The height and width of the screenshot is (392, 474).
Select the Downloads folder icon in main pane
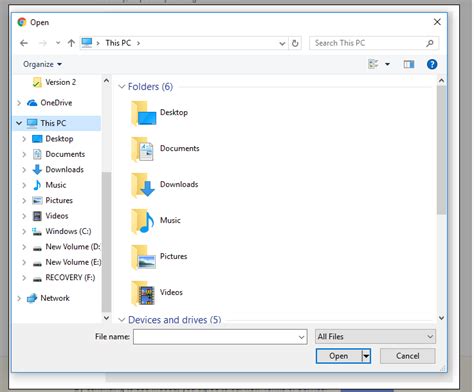(143, 185)
